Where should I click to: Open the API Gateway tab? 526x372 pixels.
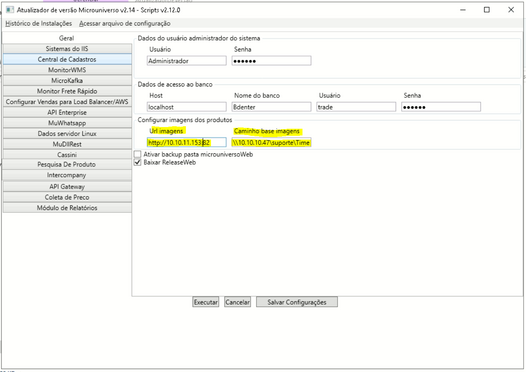(67, 187)
